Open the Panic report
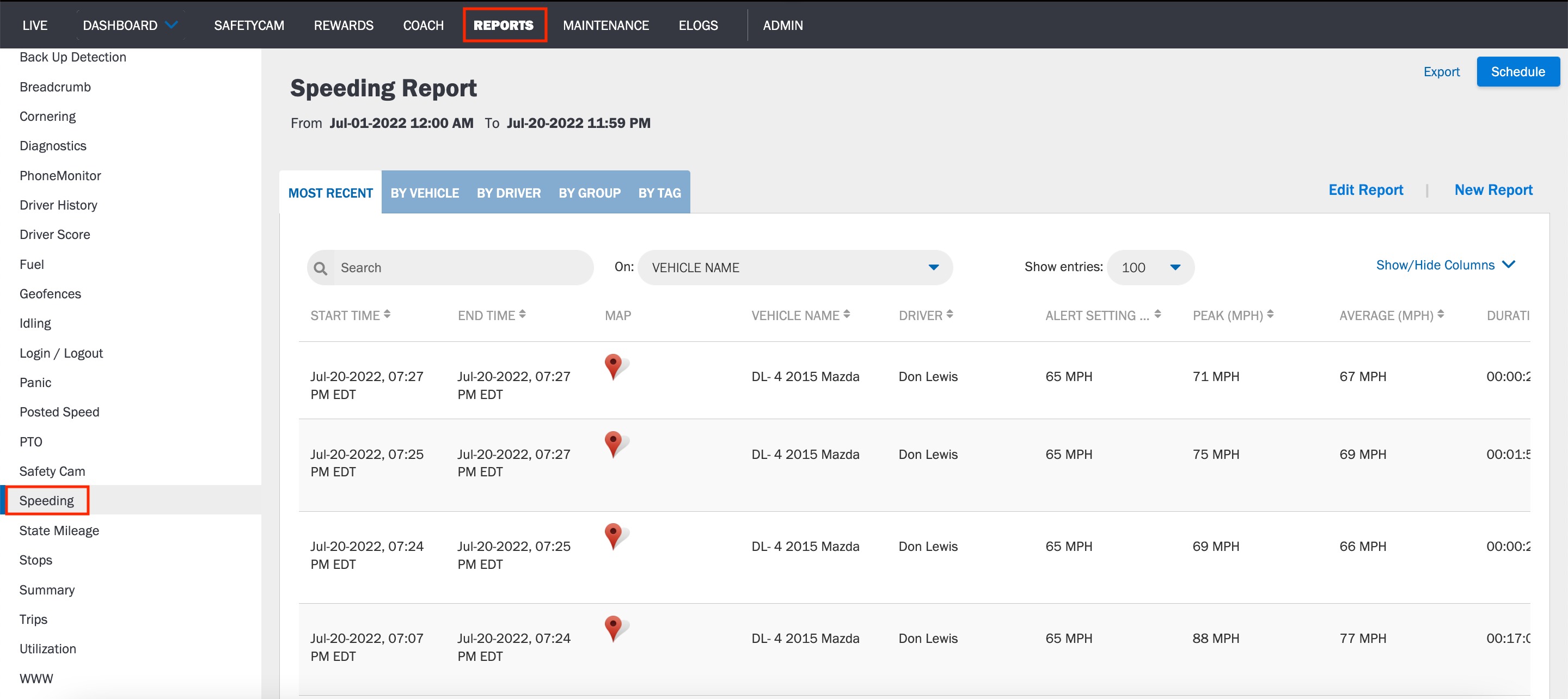Screen dimensions: 1568x699 click(35, 382)
